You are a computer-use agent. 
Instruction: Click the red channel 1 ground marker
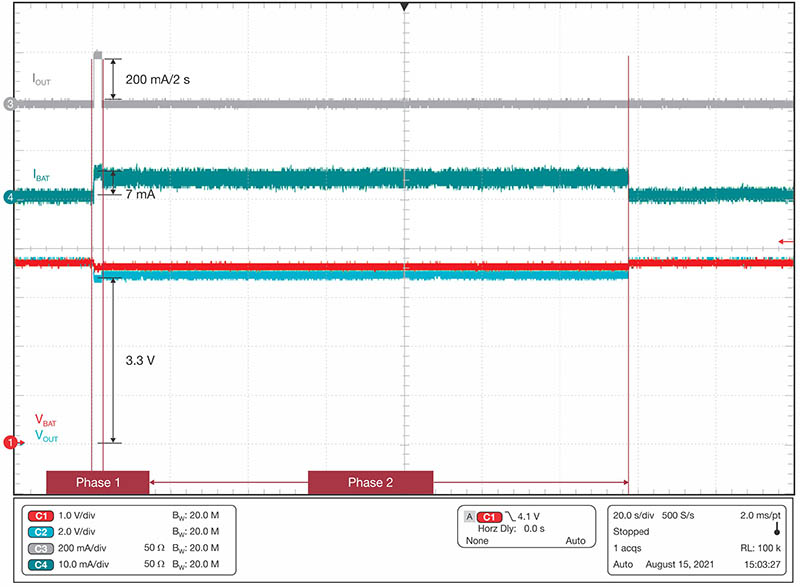pos(11,442)
